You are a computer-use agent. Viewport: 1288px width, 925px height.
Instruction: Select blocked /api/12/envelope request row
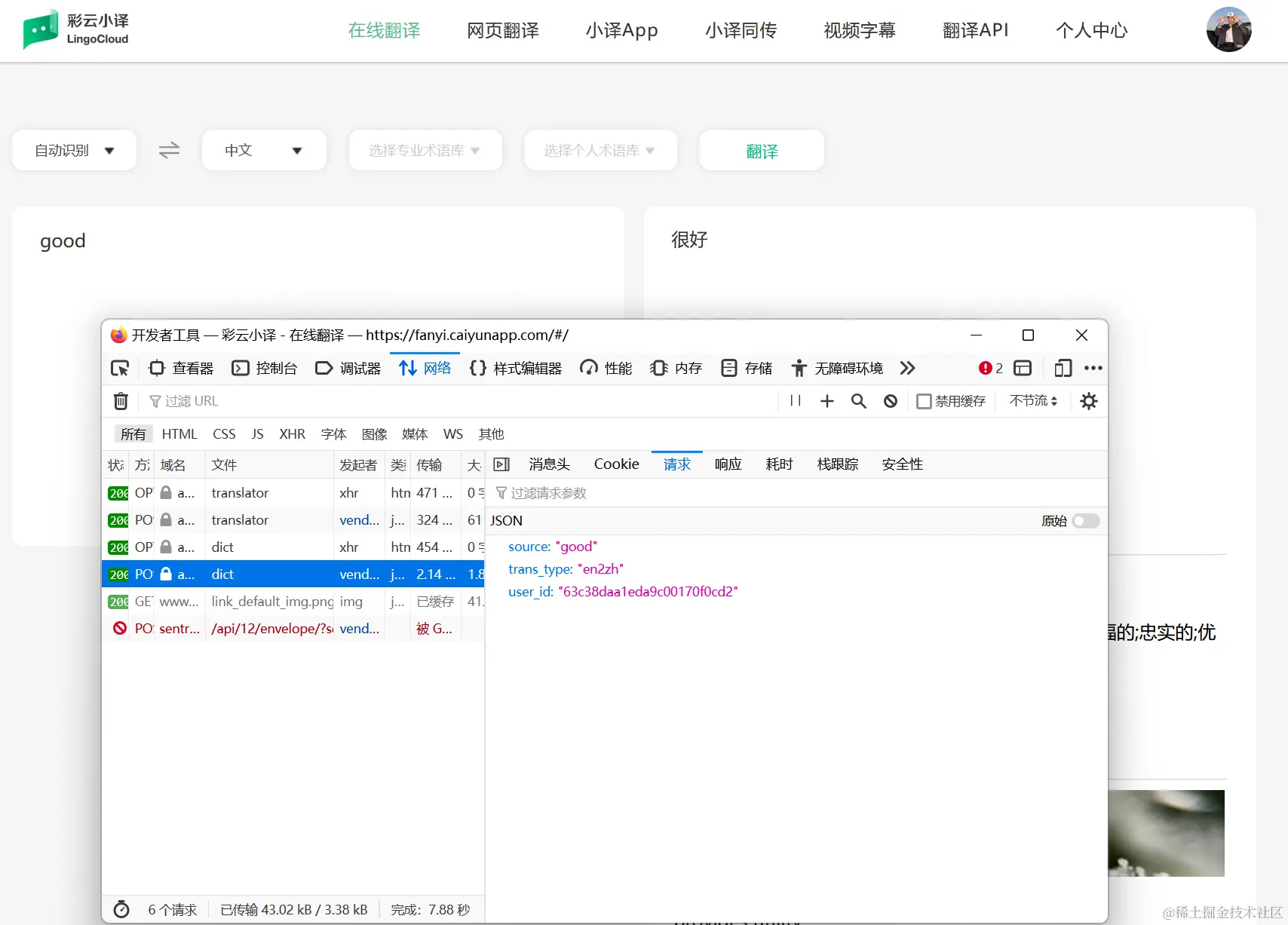click(293, 629)
